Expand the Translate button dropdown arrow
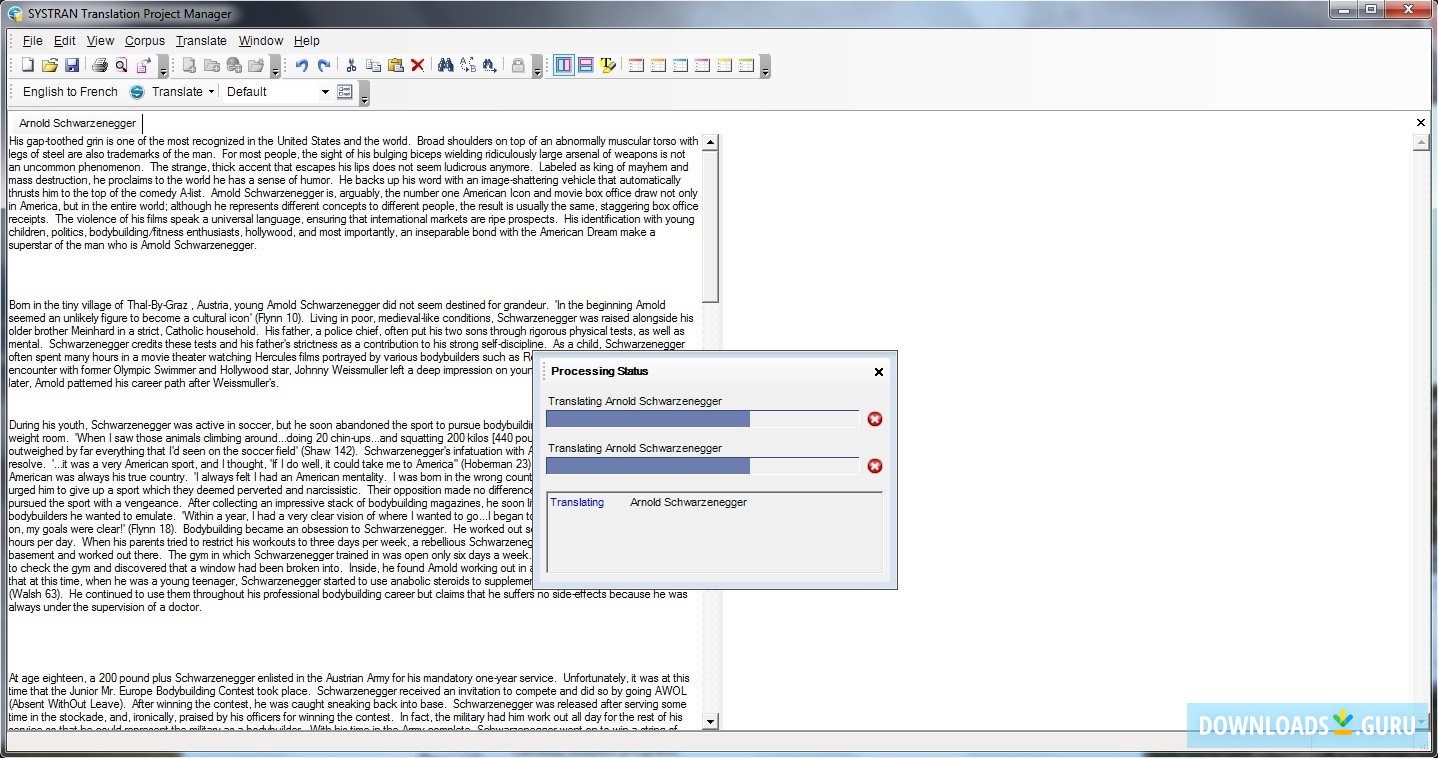Viewport: 1438px width, 758px height. point(211,92)
